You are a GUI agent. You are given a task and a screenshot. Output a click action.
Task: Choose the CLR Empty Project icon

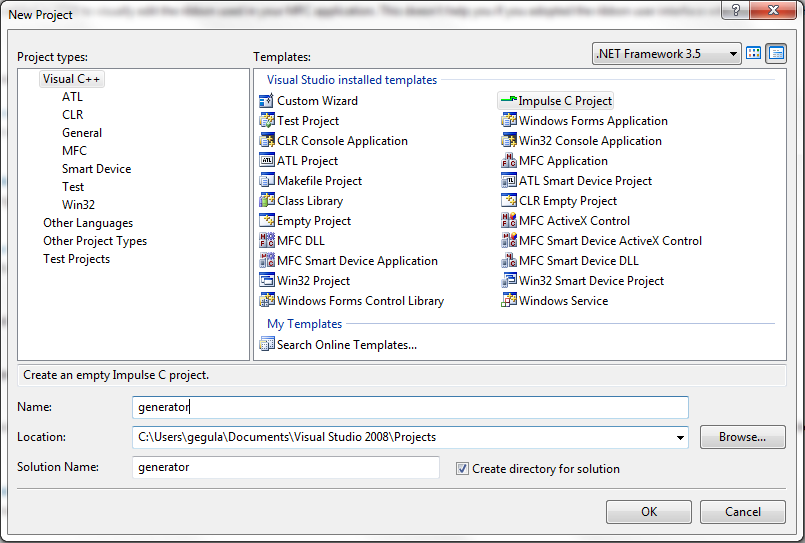508,201
